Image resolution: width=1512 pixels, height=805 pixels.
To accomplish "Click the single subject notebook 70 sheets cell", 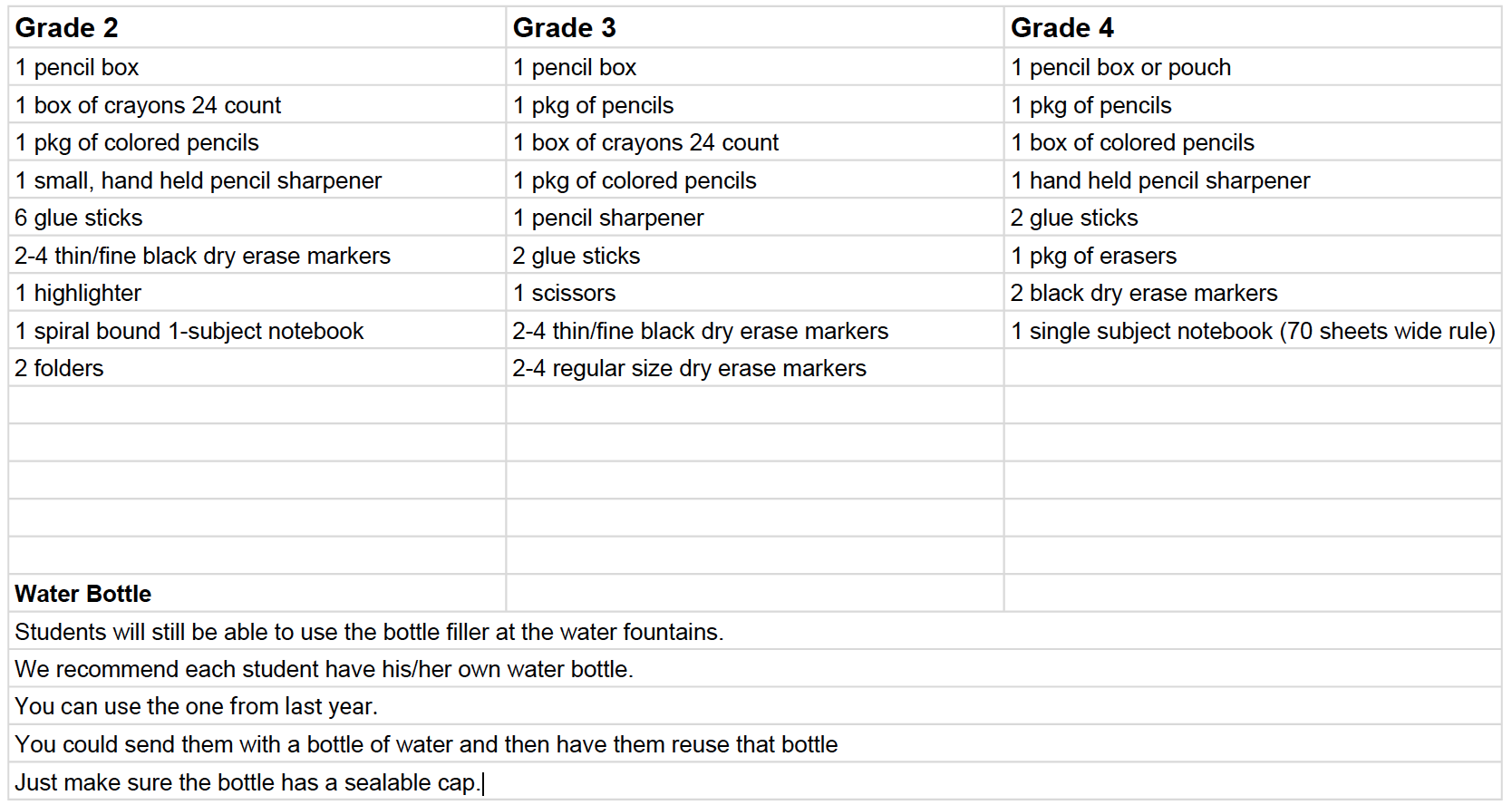I will tap(1253, 331).
